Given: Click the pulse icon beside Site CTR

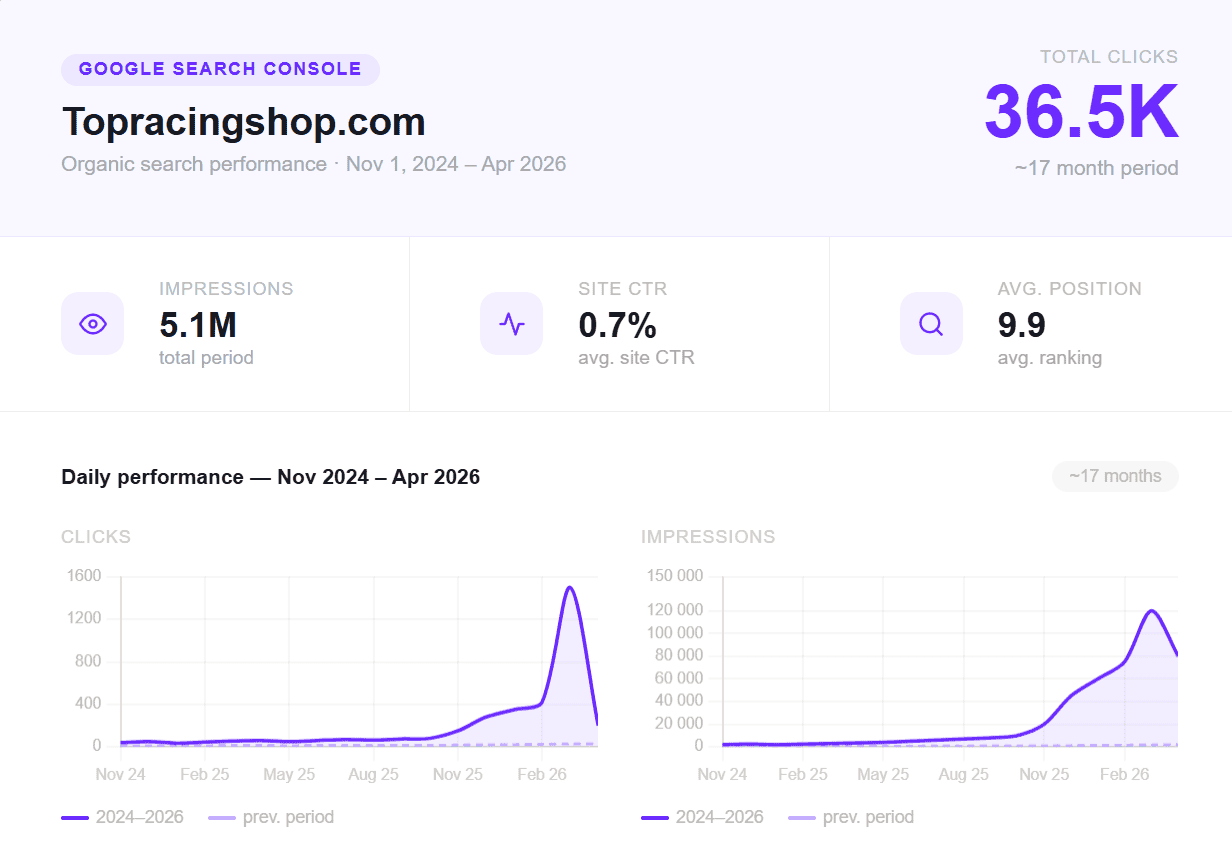Looking at the screenshot, I should (x=511, y=323).
